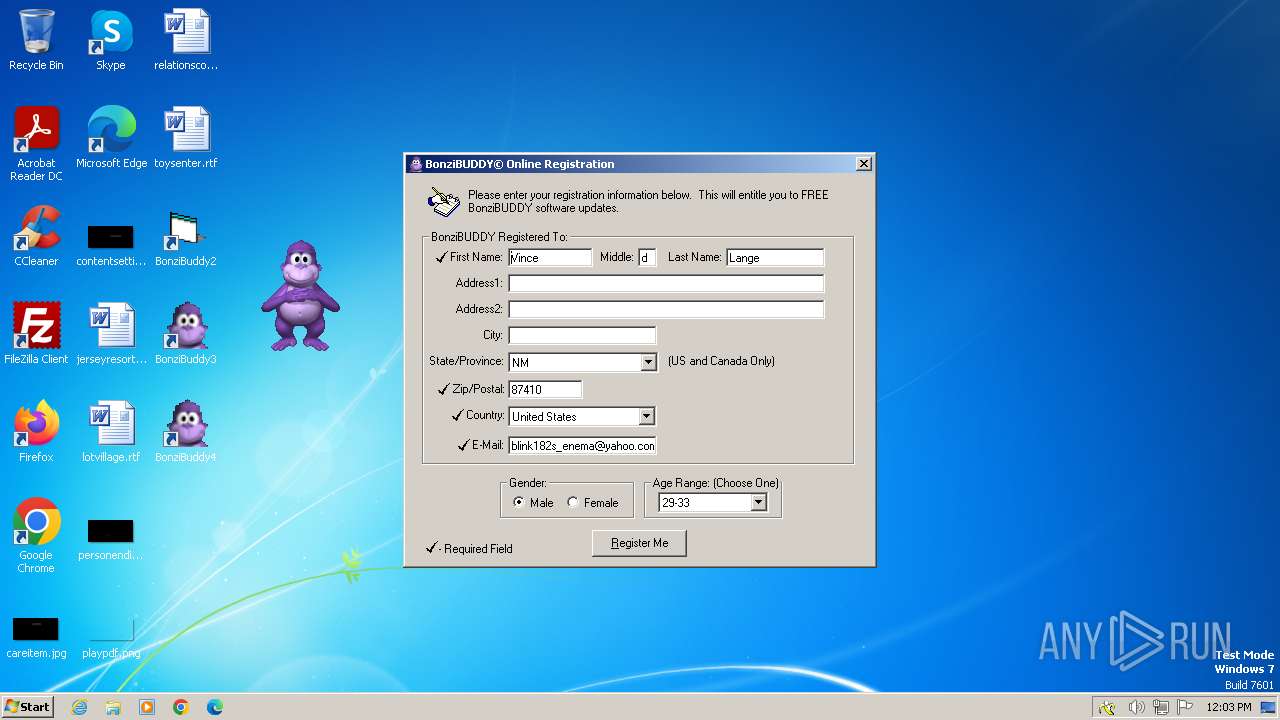This screenshot has width=1280, height=720.
Task: Open media player taskbar icon
Action: coord(147,707)
